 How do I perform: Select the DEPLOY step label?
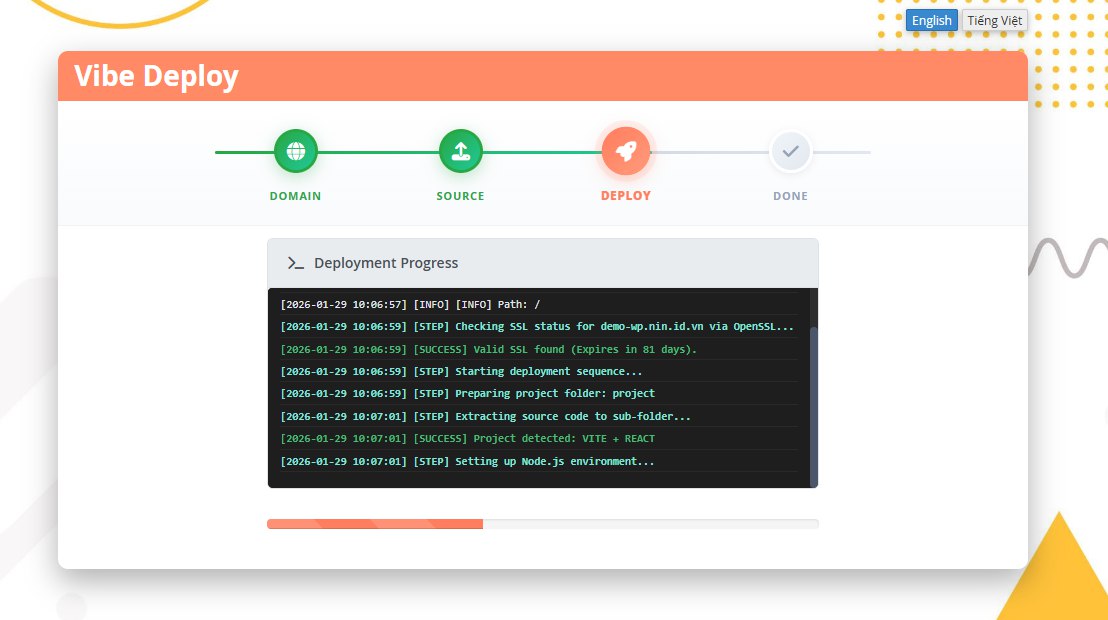(x=626, y=196)
